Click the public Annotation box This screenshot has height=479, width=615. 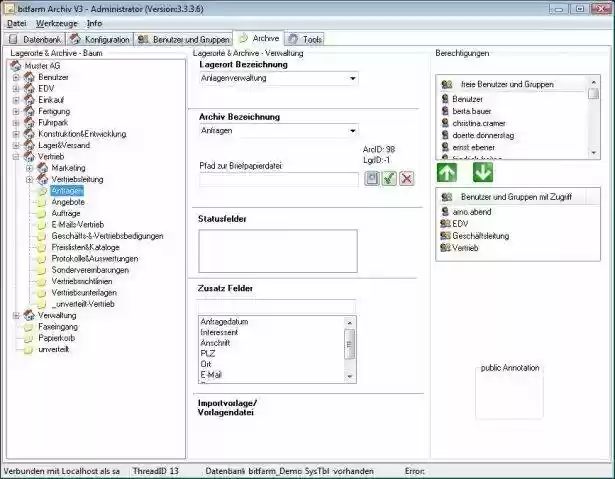[509, 393]
